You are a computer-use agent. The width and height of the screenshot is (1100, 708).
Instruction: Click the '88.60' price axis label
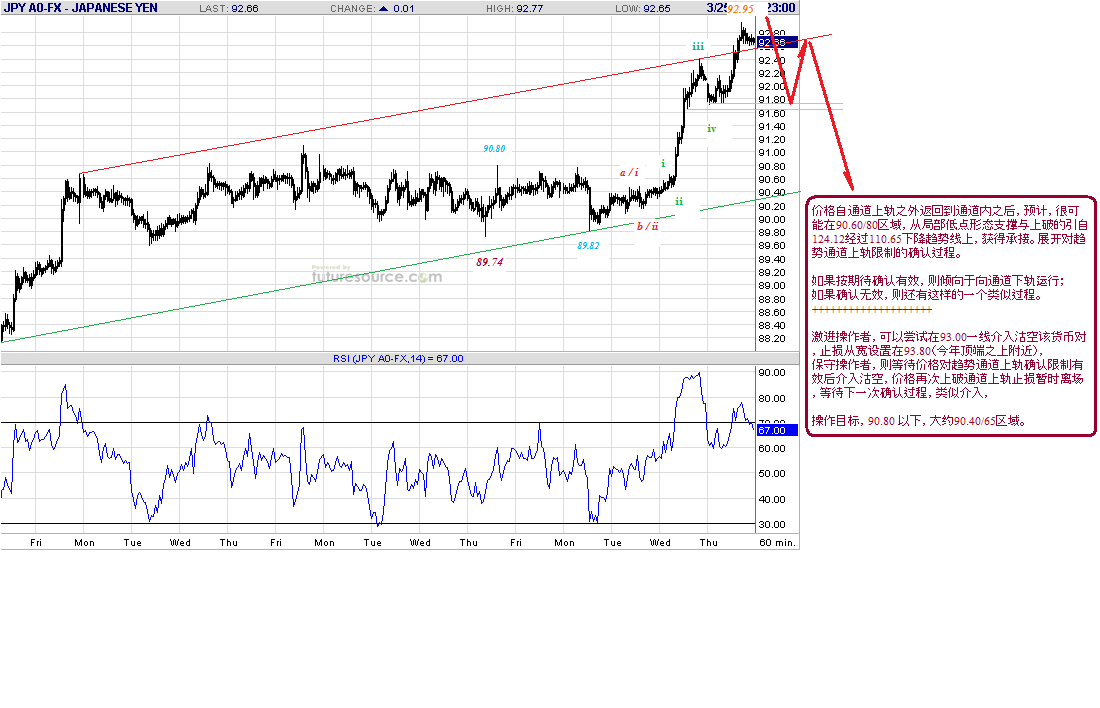click(x=772, y=312)
